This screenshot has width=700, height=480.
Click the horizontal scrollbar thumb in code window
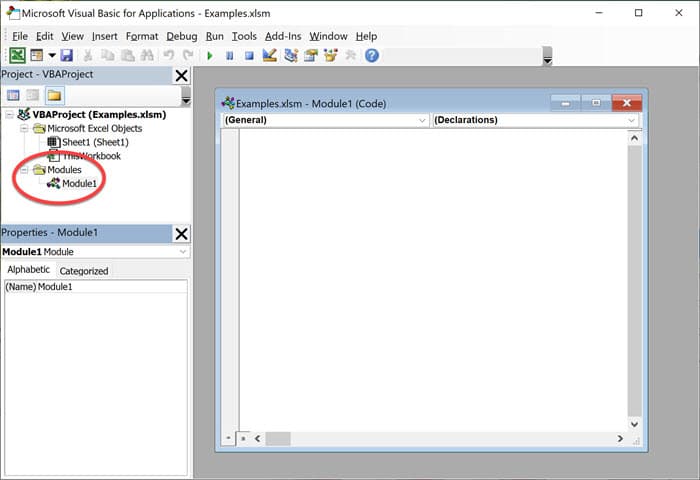[278, 438]
